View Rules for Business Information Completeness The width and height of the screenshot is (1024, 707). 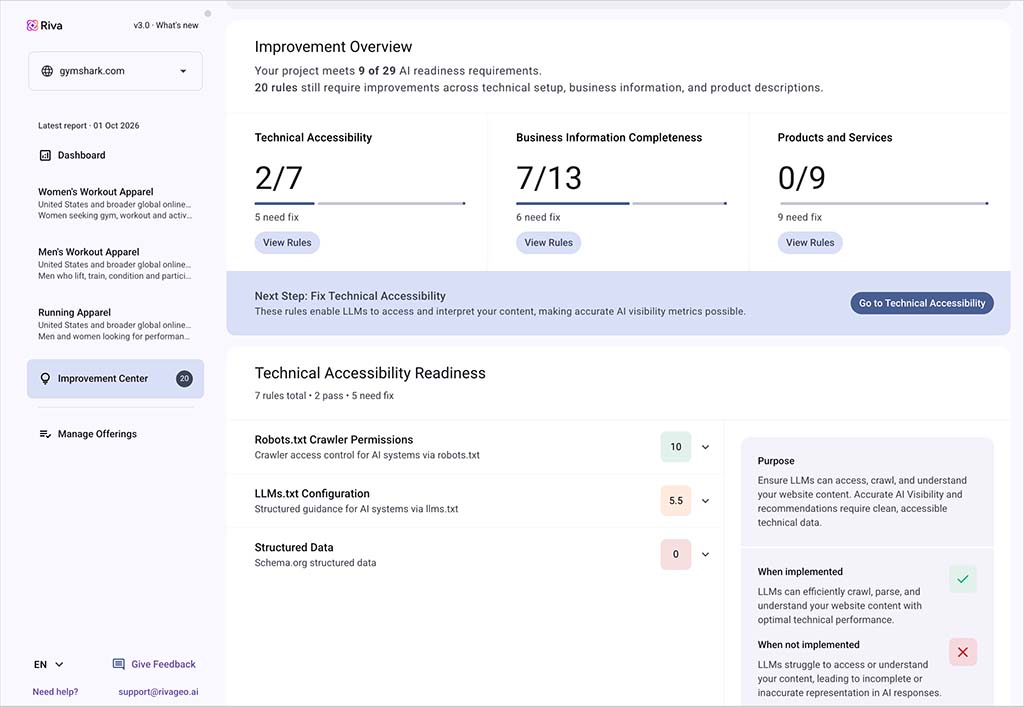pos(549,243)
